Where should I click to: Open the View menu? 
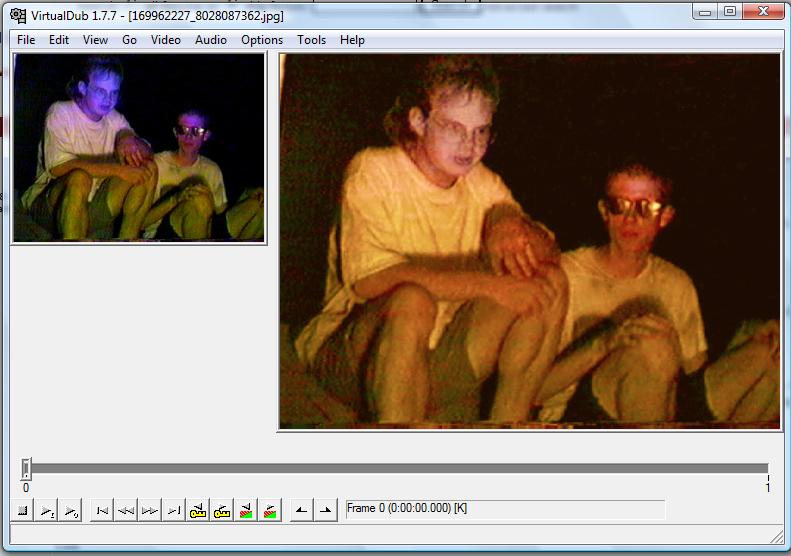point(95,40)
